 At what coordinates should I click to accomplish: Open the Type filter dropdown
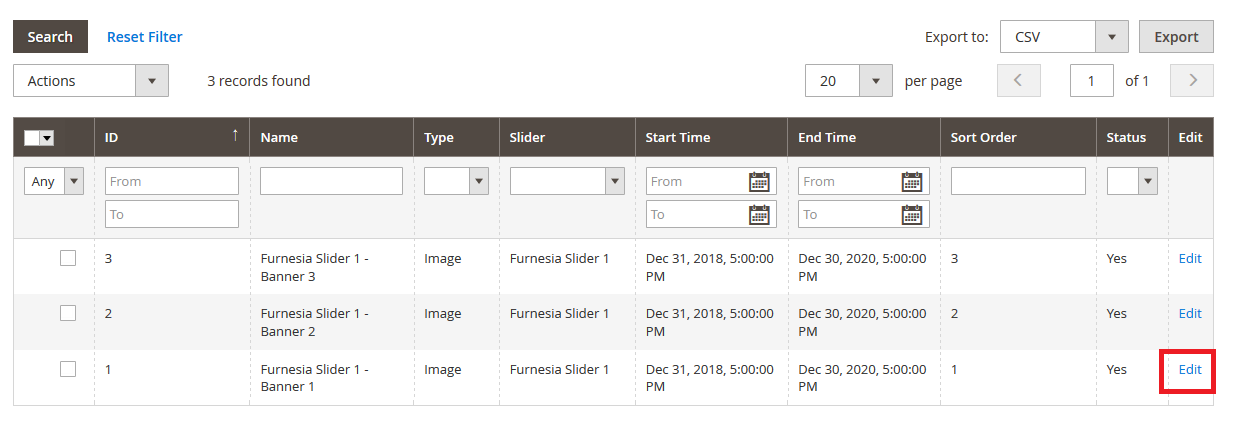point(455,181)
